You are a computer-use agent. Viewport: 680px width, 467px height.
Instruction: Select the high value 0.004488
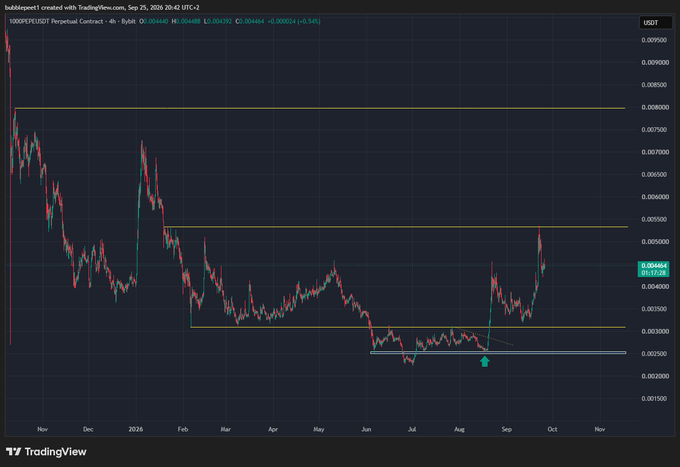(x=188, y=21)
